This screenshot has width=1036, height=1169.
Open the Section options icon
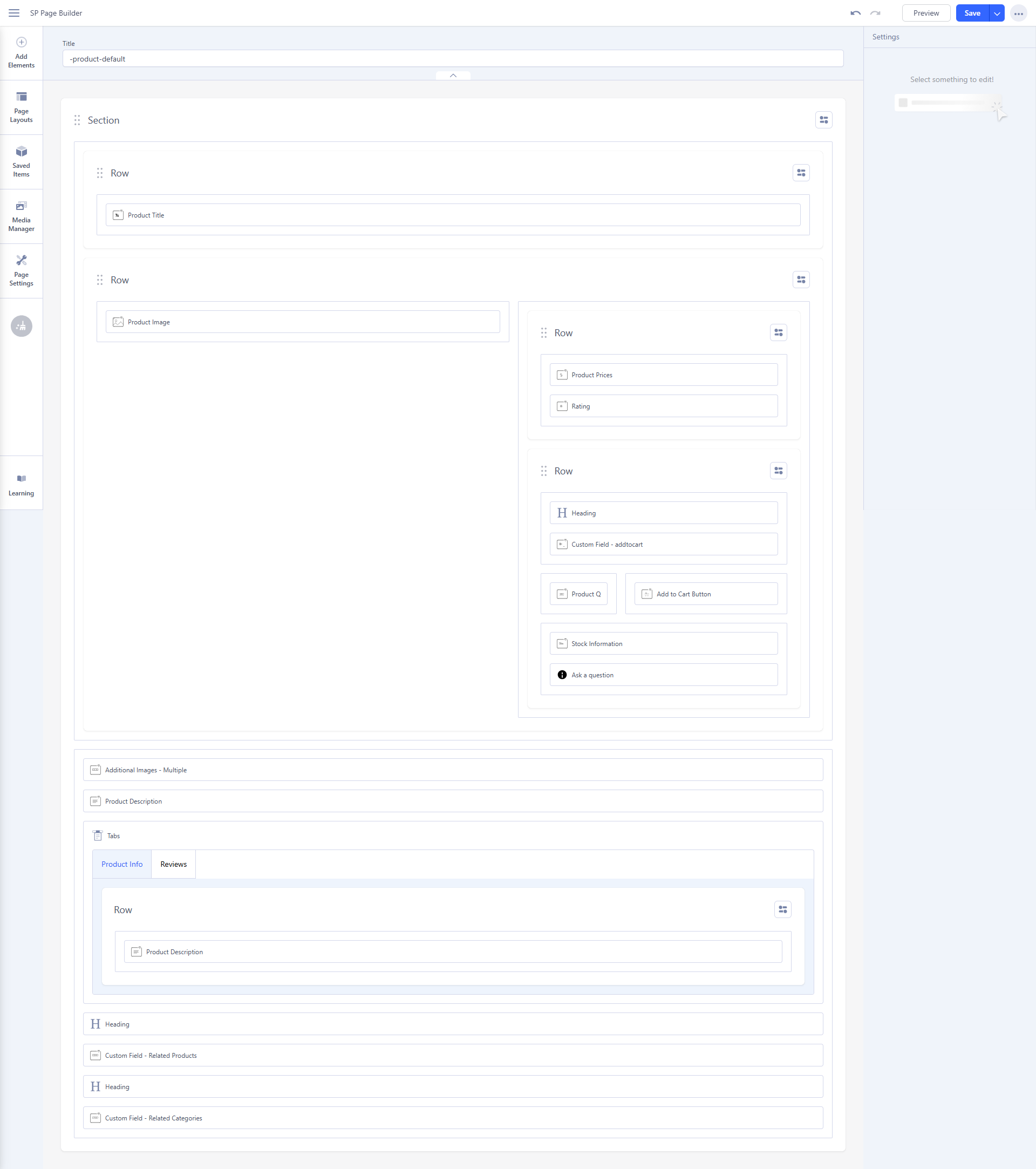(x=823, y=120)
